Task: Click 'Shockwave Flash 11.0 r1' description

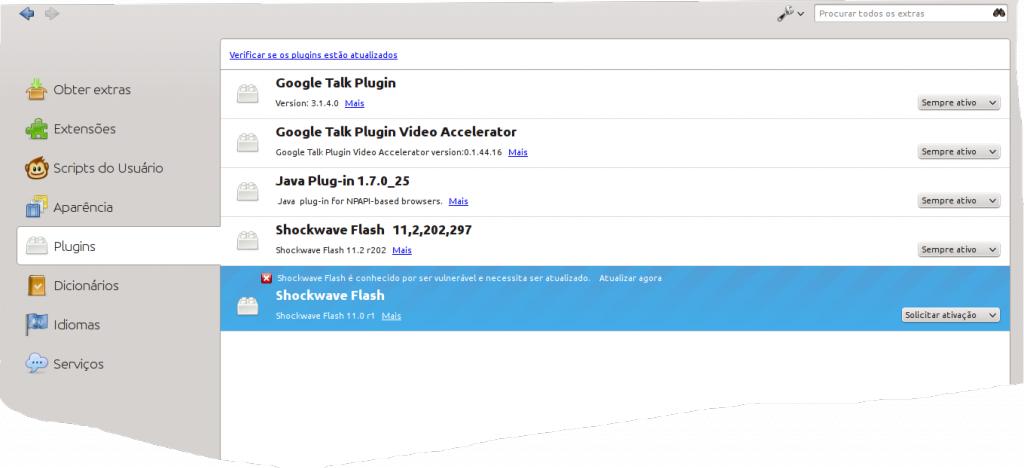Action: (325, 315)
